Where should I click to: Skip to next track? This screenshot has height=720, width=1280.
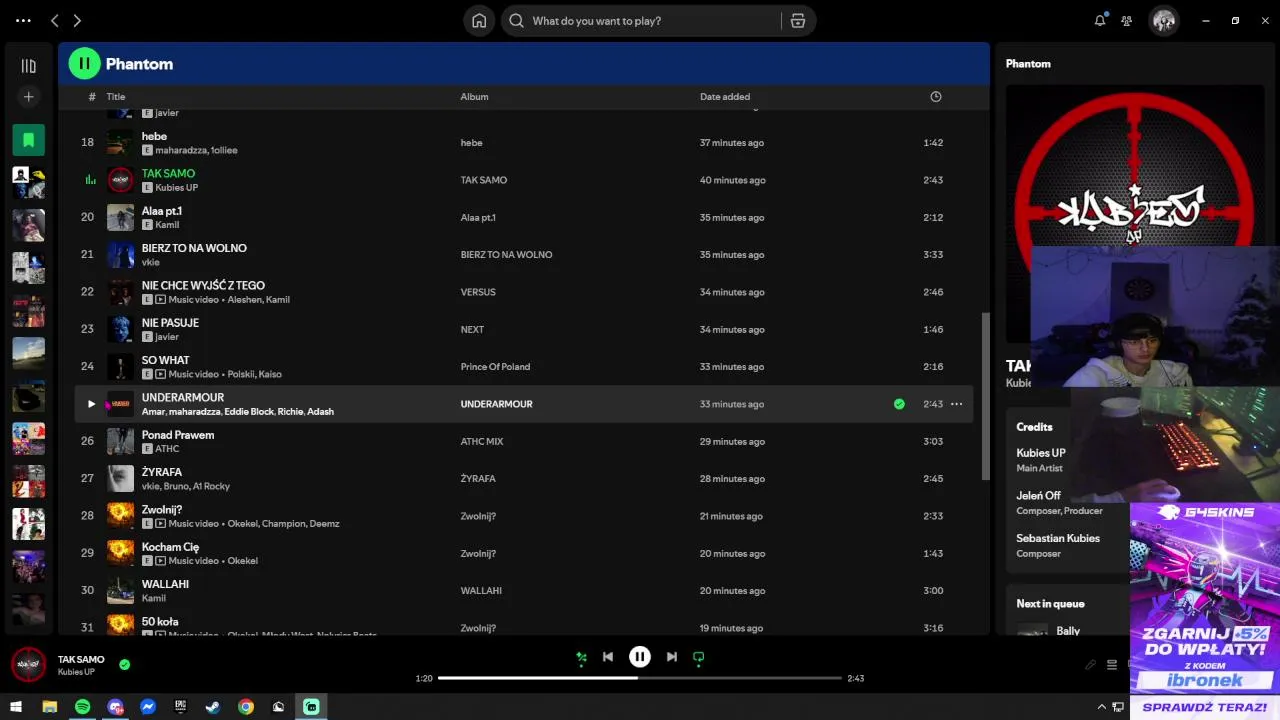[x=672, y=657]
